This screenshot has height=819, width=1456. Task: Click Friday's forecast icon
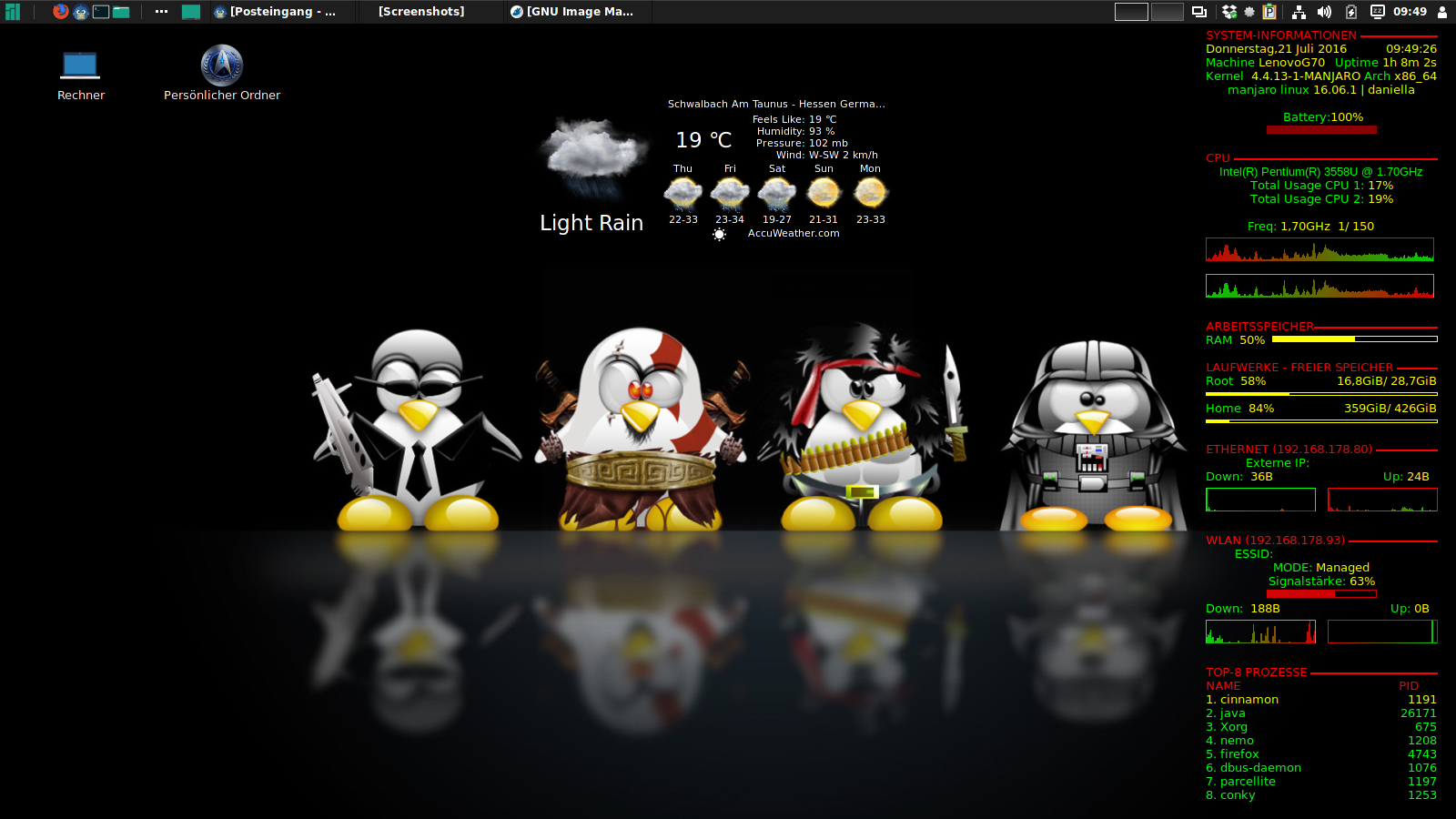click(x=730, y=193)
